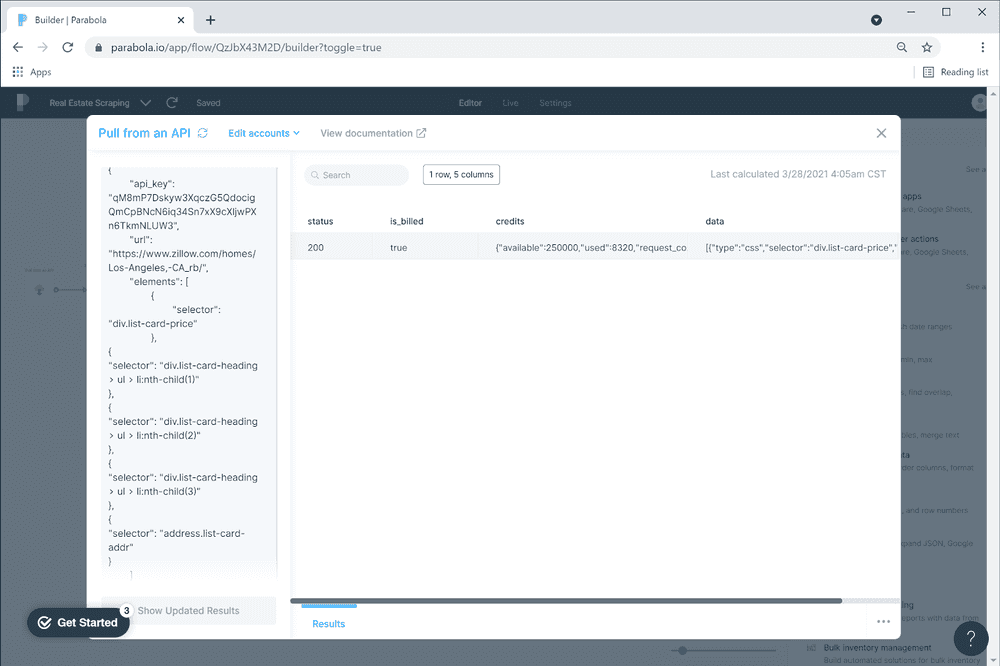Click the Show Updated Results button
This screenshot has height=666, width=1000.
coord(189,610)
